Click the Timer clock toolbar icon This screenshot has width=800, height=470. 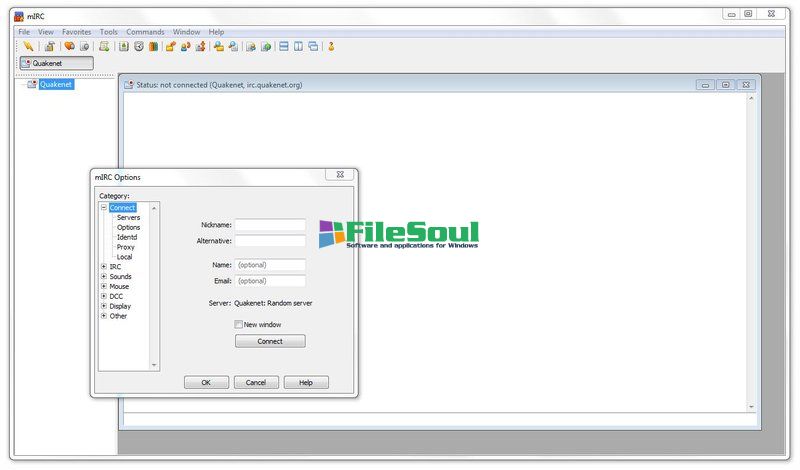pos(139,46)
